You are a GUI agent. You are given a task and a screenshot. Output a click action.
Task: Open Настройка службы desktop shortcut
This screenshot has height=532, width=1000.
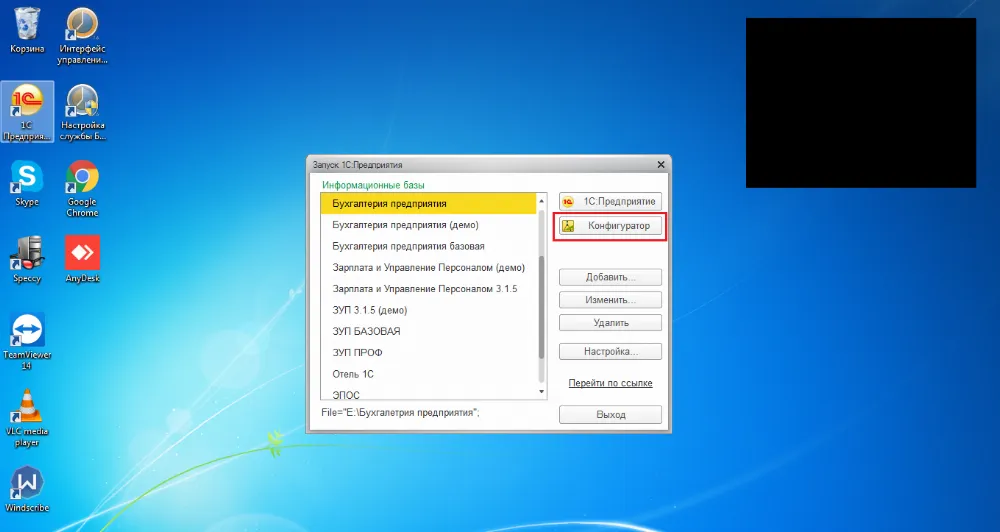click(x=82, y=112)
